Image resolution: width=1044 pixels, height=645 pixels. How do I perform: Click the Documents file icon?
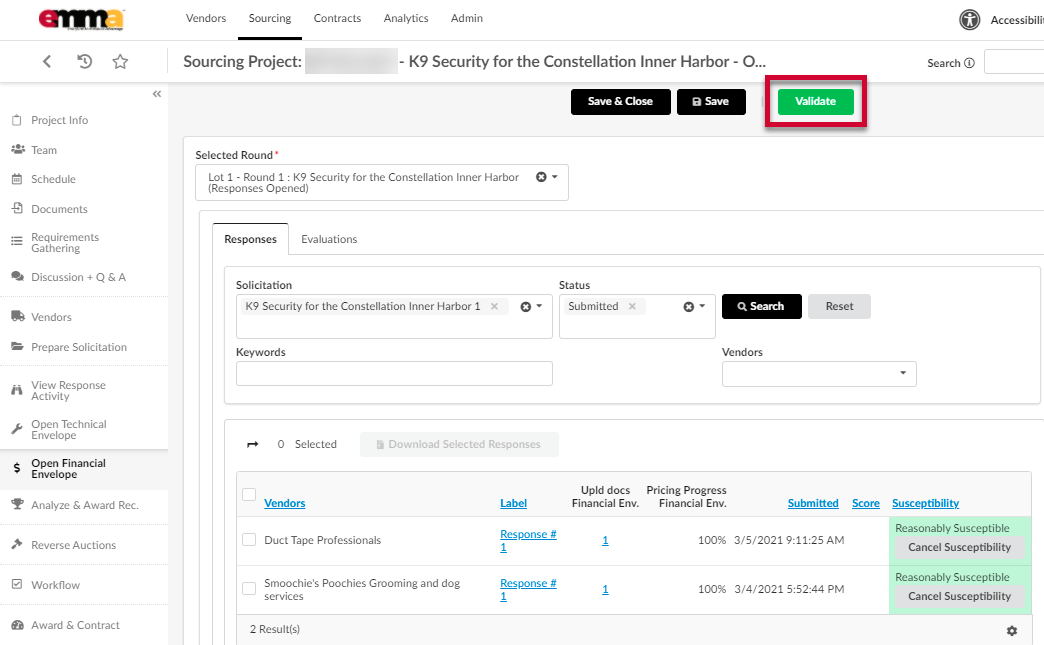tap(17, 208)
